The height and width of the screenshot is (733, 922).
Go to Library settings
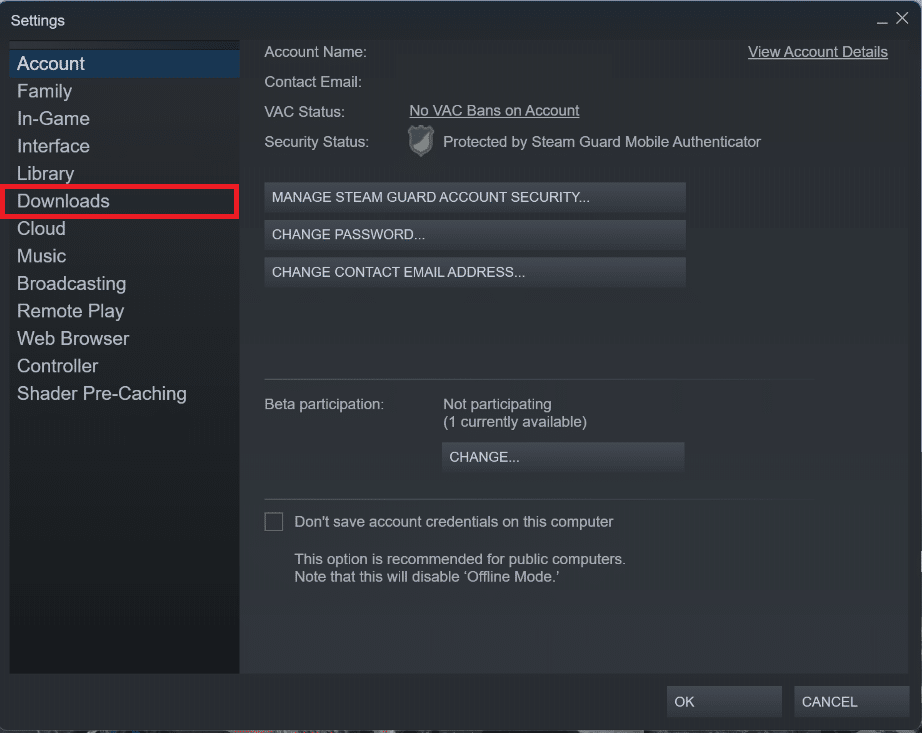[x=124, y=173]
